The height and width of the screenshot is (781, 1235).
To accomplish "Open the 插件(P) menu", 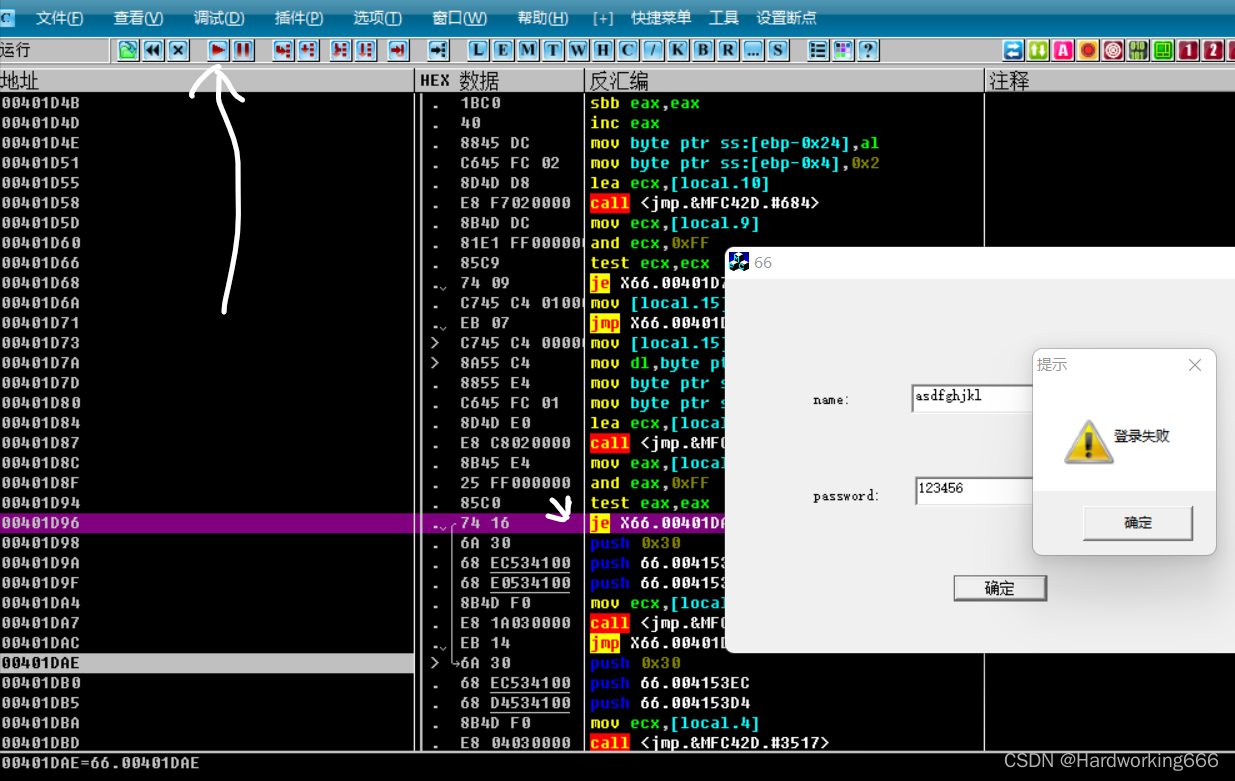I will click(298, 18).
